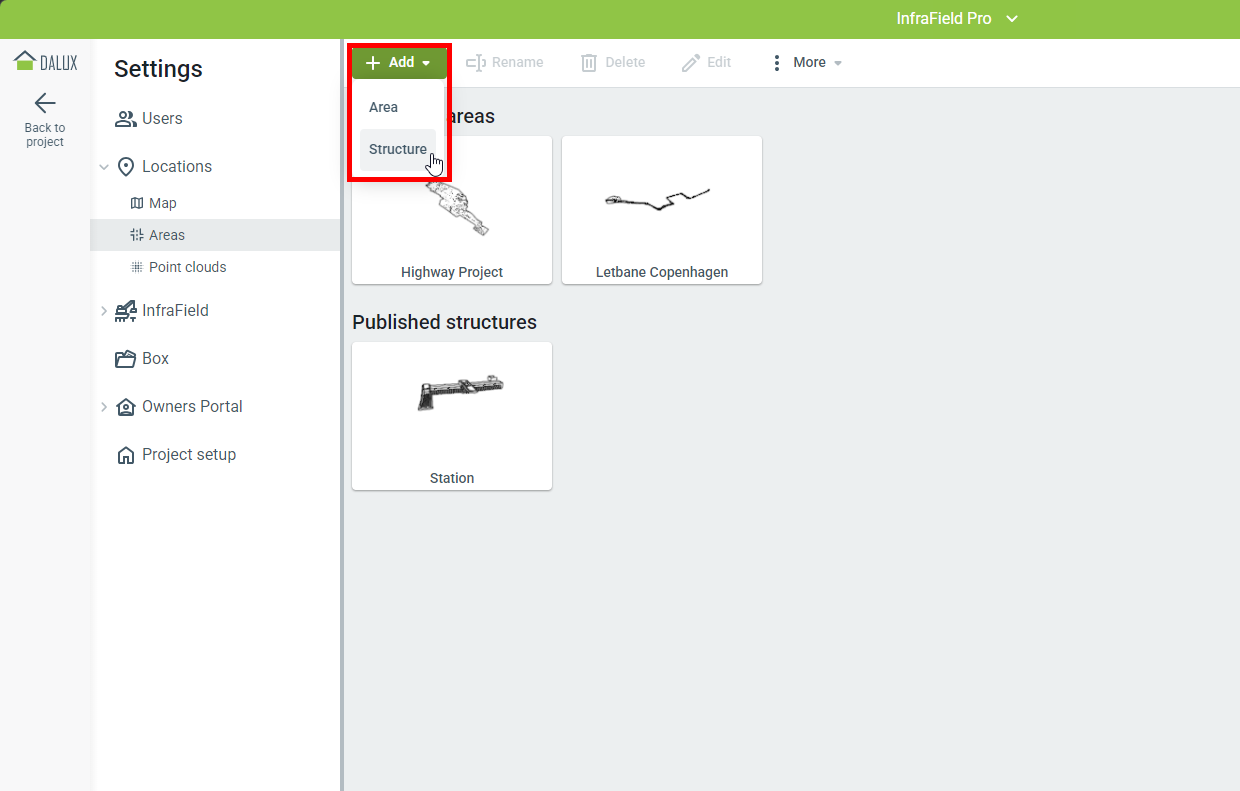Go to Point clouds settings
The height and width of the screenshot is (791, 1240).
(x=187, y=267)
